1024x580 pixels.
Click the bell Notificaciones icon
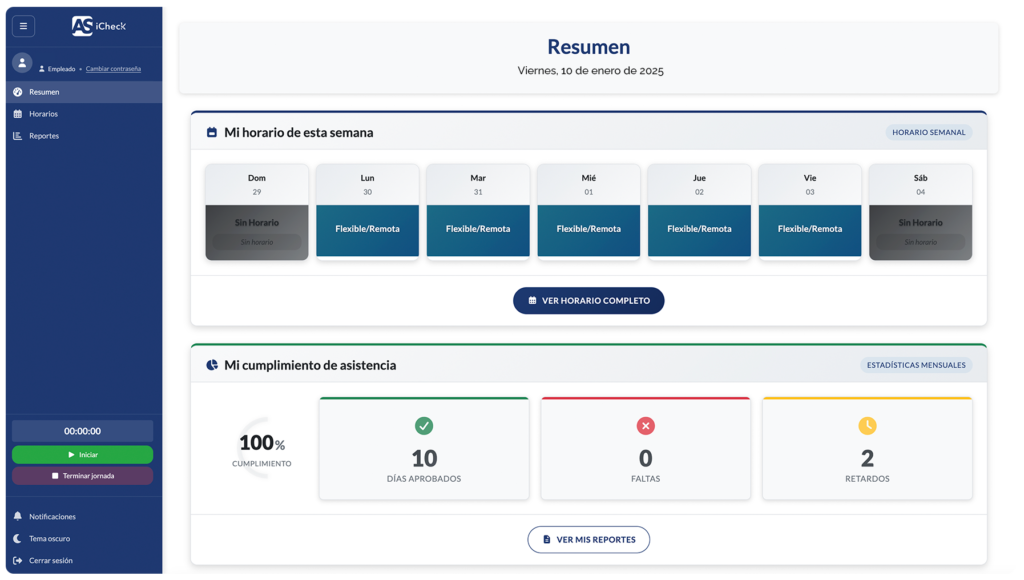(x=18, y=517)
